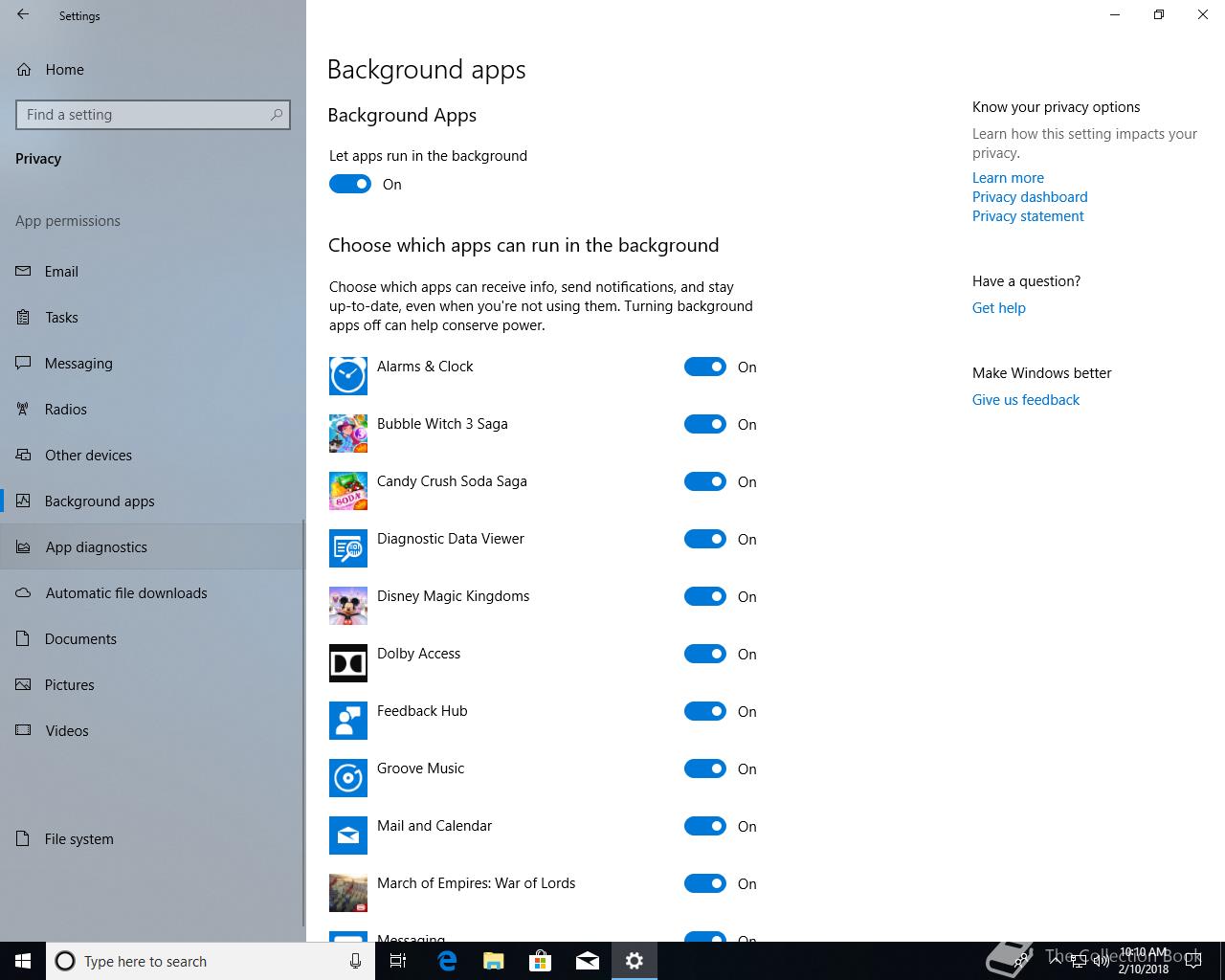The width and height of the screenshot is (1225, 980).
Task: Click the search magnifier in Find a setting
Action: point(277,115)
